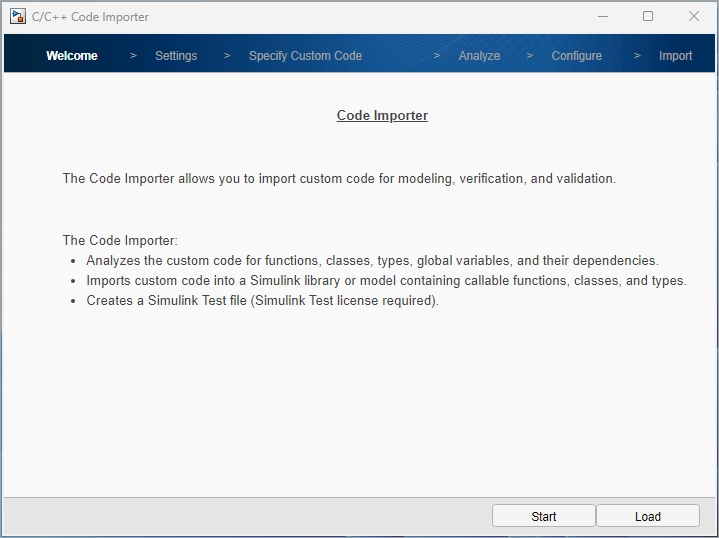
Task: Go to the Settings step
Action: pos(176,56)
